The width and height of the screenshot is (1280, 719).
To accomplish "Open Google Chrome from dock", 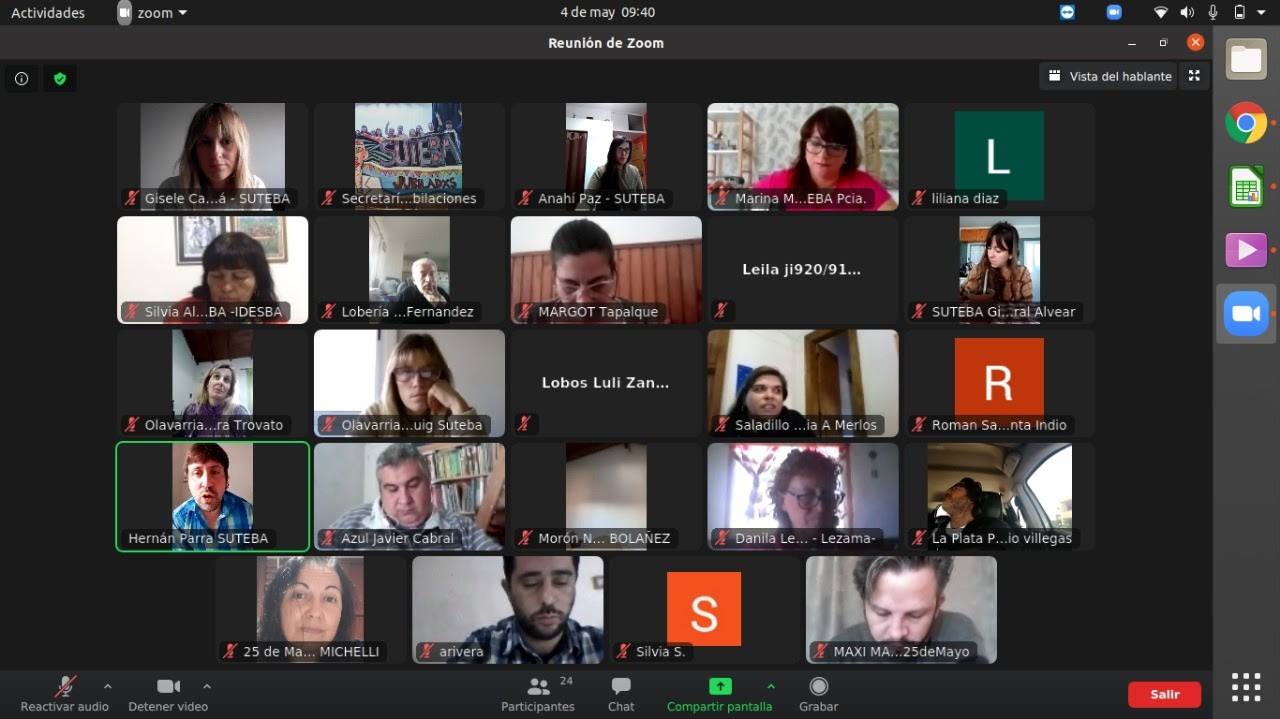I will click(x=1246, y=123).
